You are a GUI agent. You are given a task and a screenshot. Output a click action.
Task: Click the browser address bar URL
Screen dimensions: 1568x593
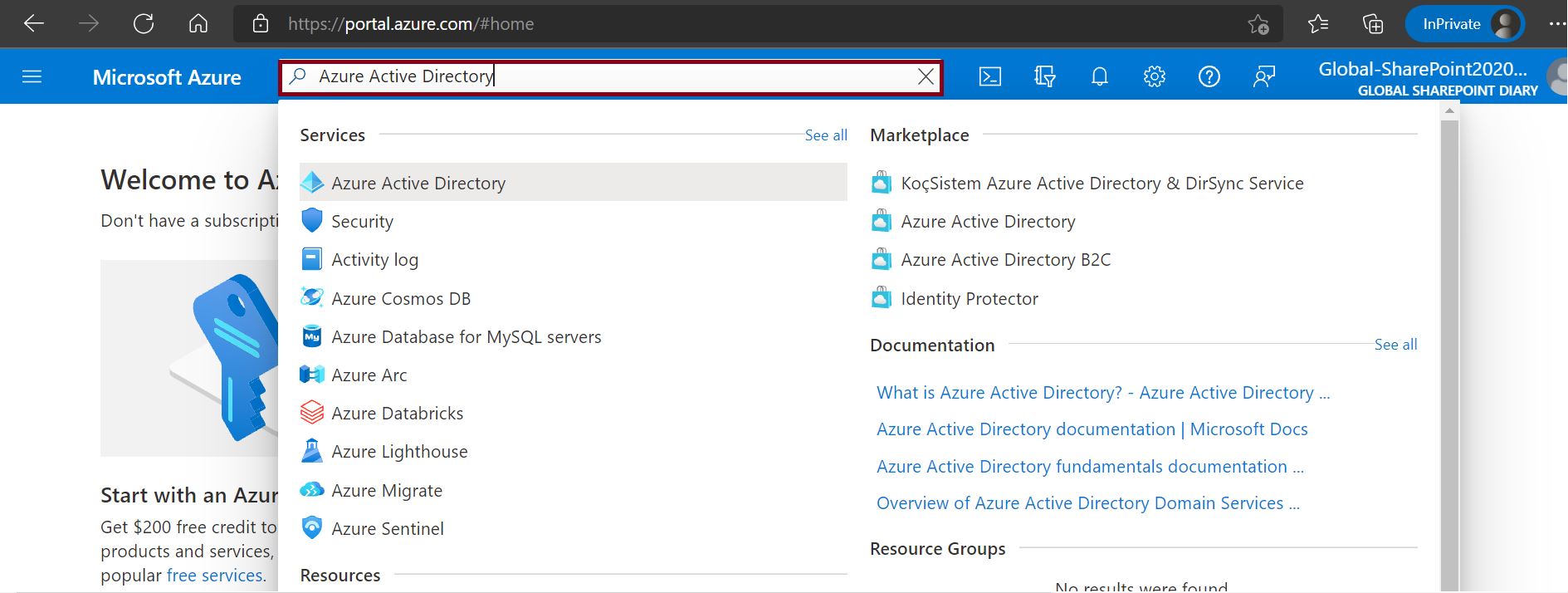[x=411, y=24]
